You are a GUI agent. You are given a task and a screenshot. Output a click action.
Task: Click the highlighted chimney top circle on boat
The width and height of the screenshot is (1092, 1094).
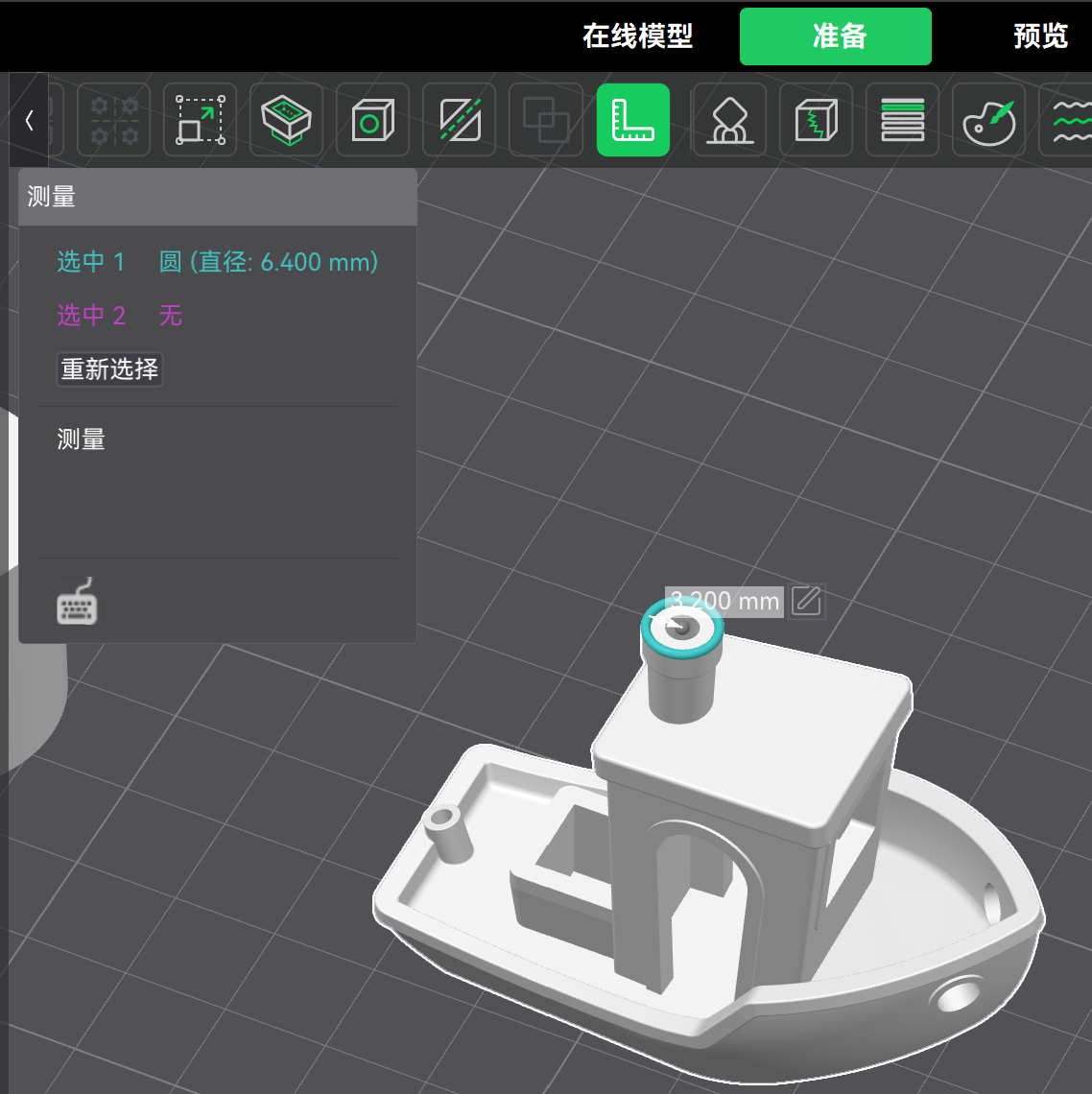click(x=681, y=628)
